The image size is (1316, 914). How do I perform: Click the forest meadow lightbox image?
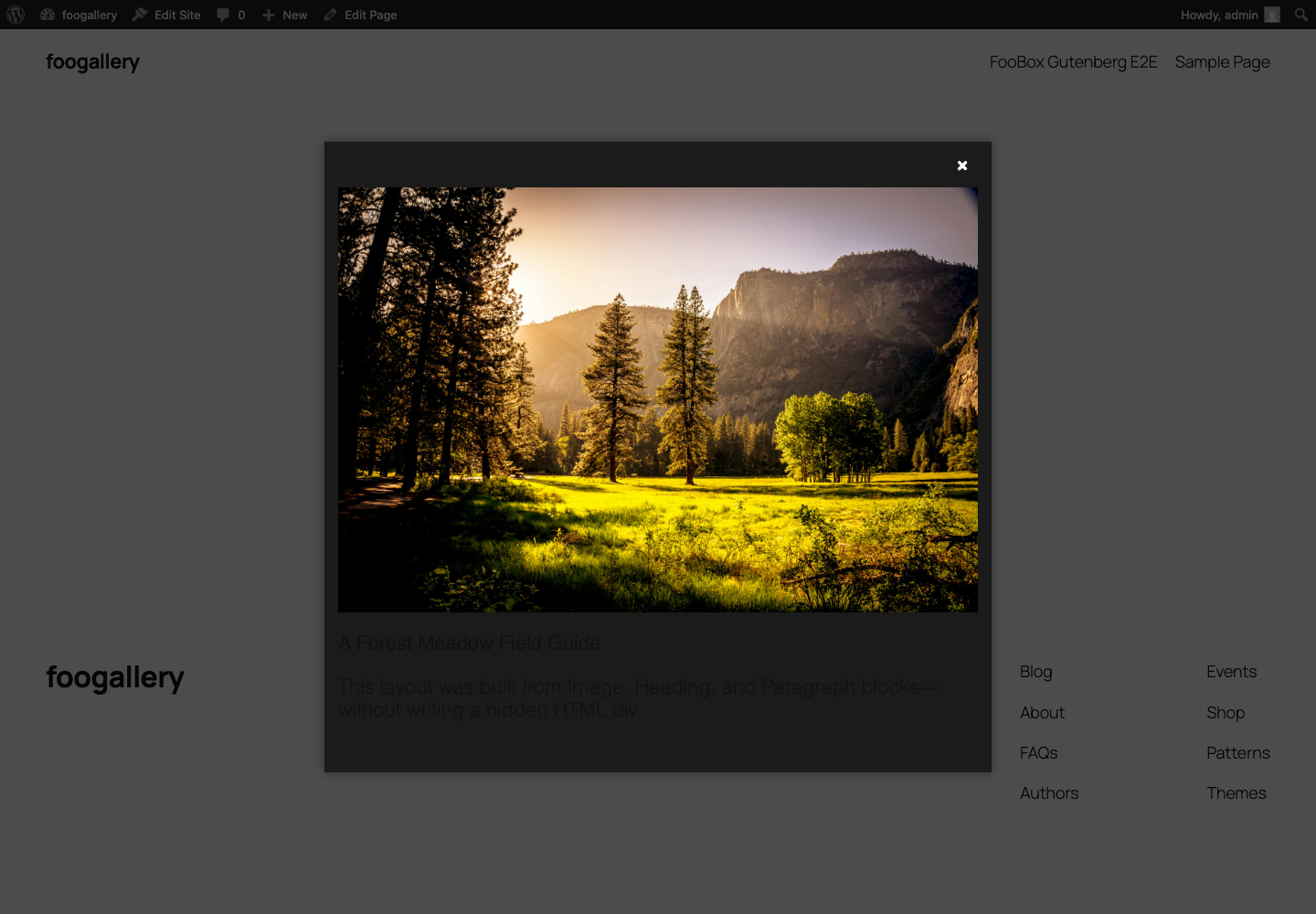pos(658,399)
